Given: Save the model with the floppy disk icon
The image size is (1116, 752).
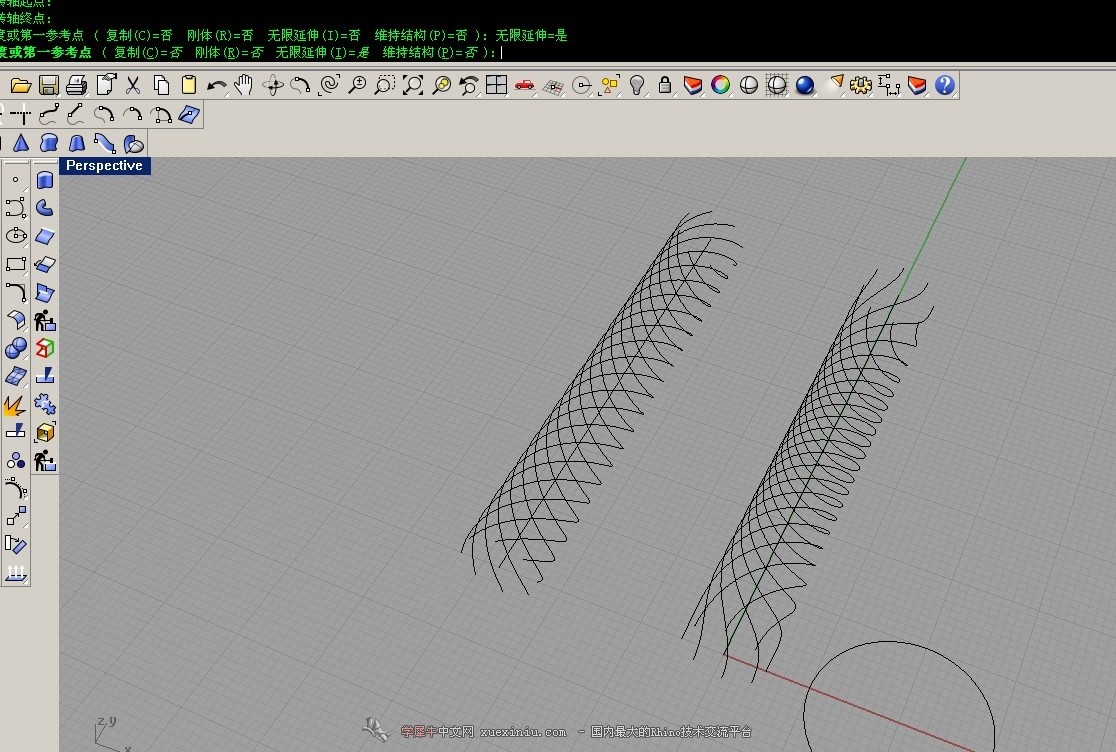Looking at the screenshot, I should click(48, 85).
